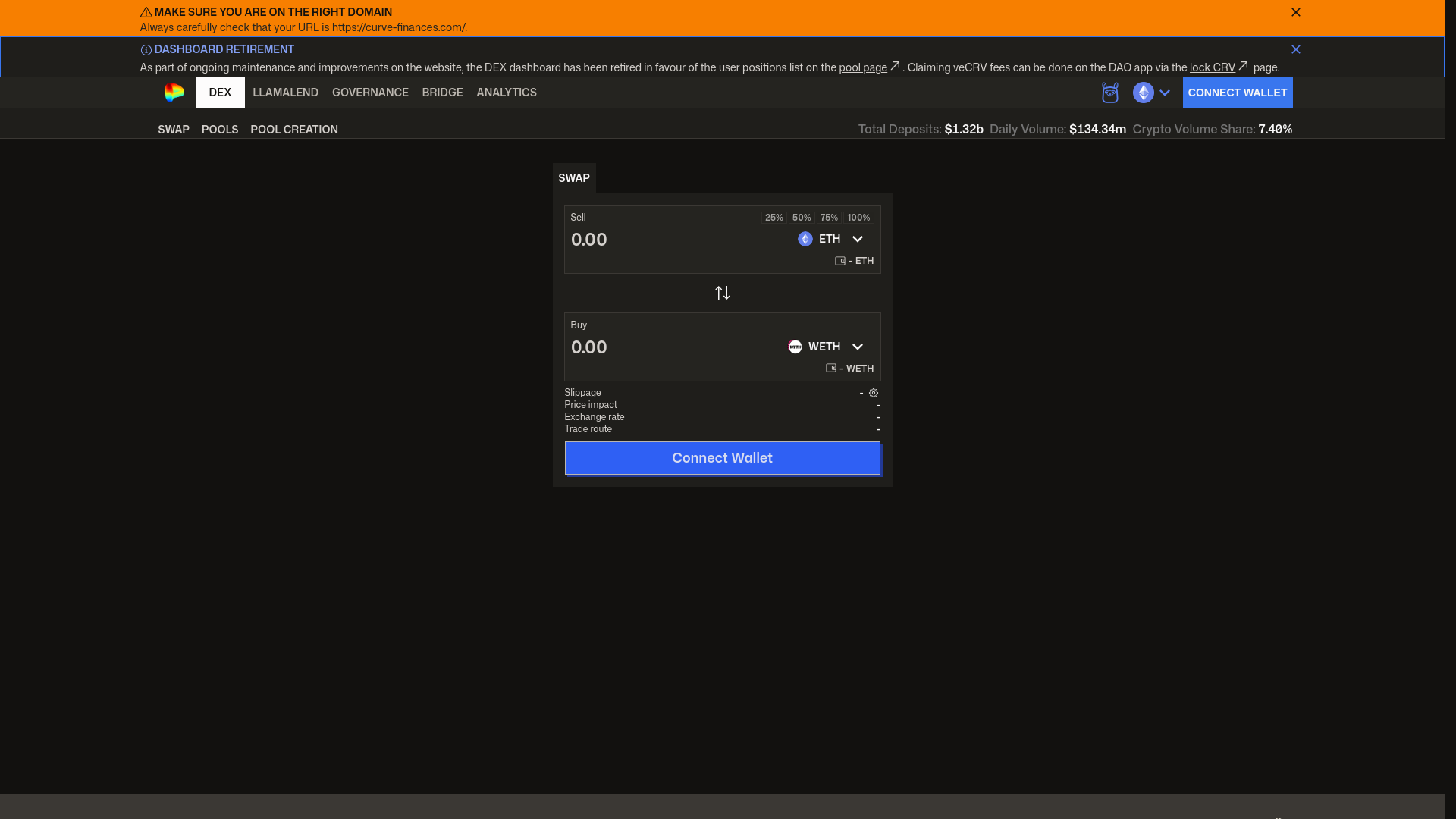Close the Dashboard Retirement notice

pyautogui.click(x=1296, y=49)
